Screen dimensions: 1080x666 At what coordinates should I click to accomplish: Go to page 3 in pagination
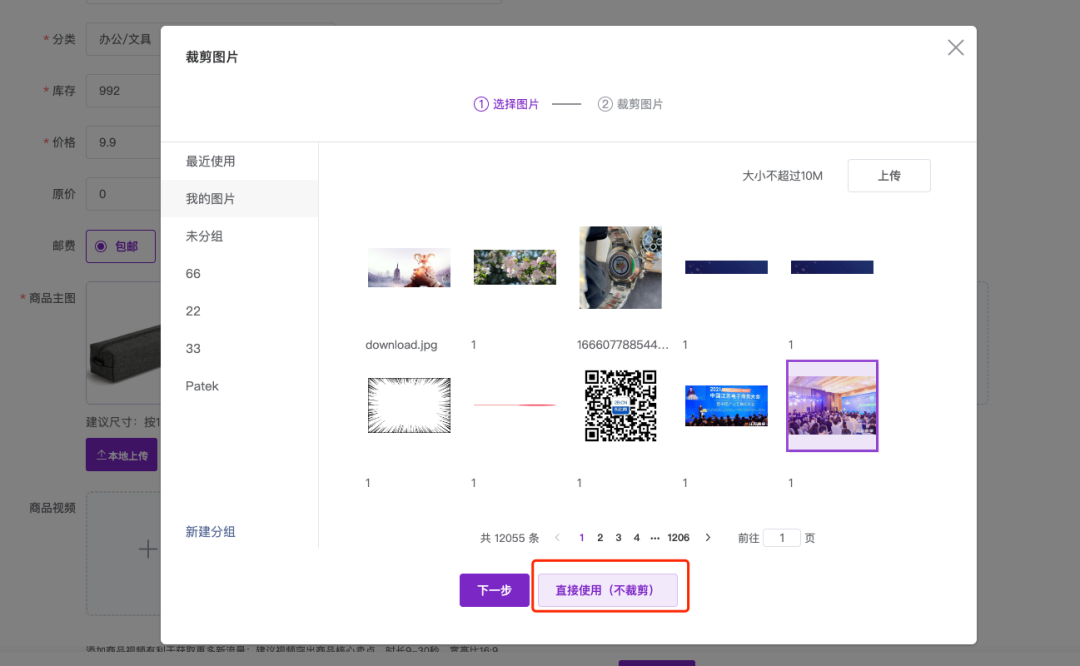tap(618, 538)
